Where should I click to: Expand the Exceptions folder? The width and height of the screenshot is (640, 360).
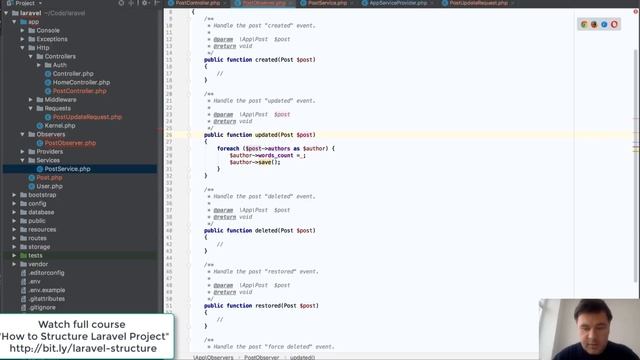22,39
